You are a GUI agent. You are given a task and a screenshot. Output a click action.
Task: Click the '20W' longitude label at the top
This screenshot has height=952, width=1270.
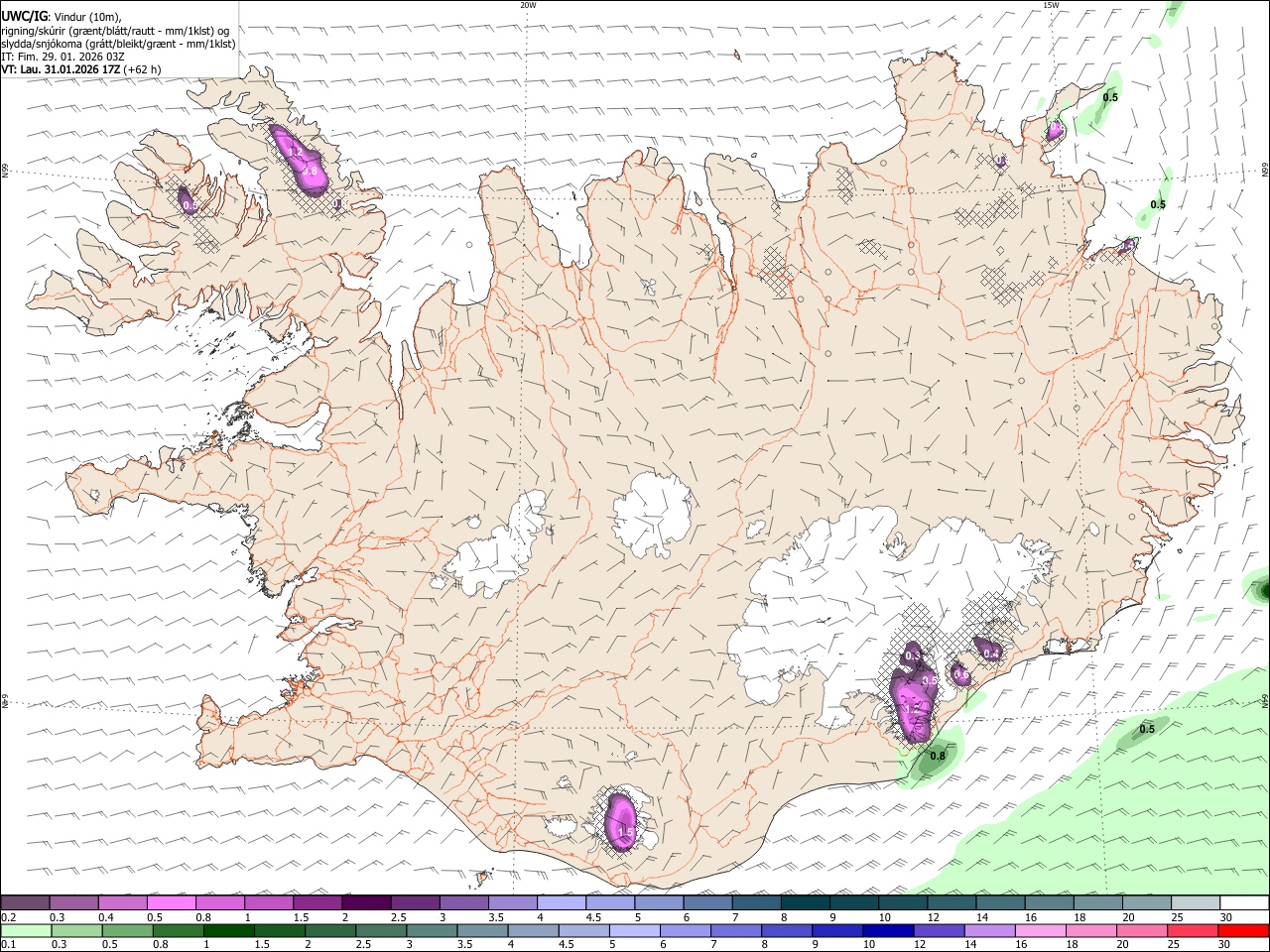point(528,5)
